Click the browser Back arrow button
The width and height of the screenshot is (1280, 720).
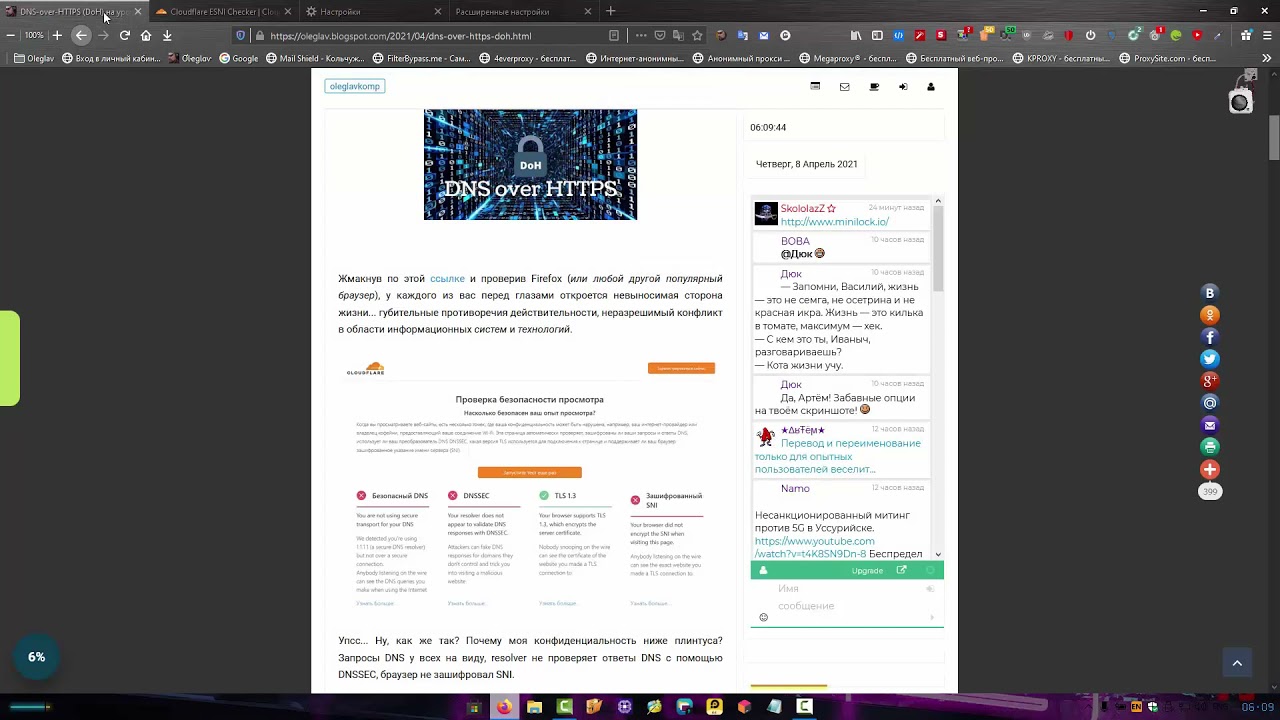click(x=81, y=35)
